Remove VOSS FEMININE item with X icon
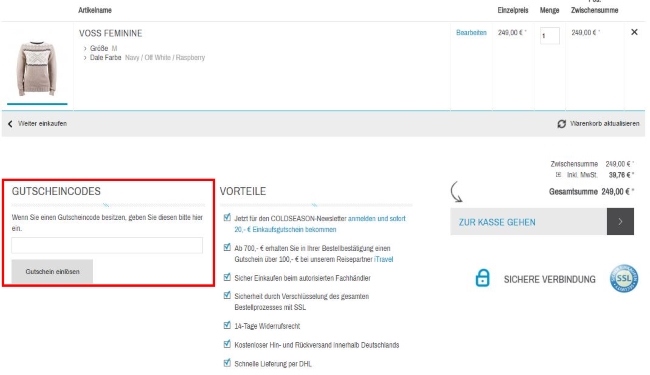The width and height of the screenshot is (650, 375). (634, 32)
